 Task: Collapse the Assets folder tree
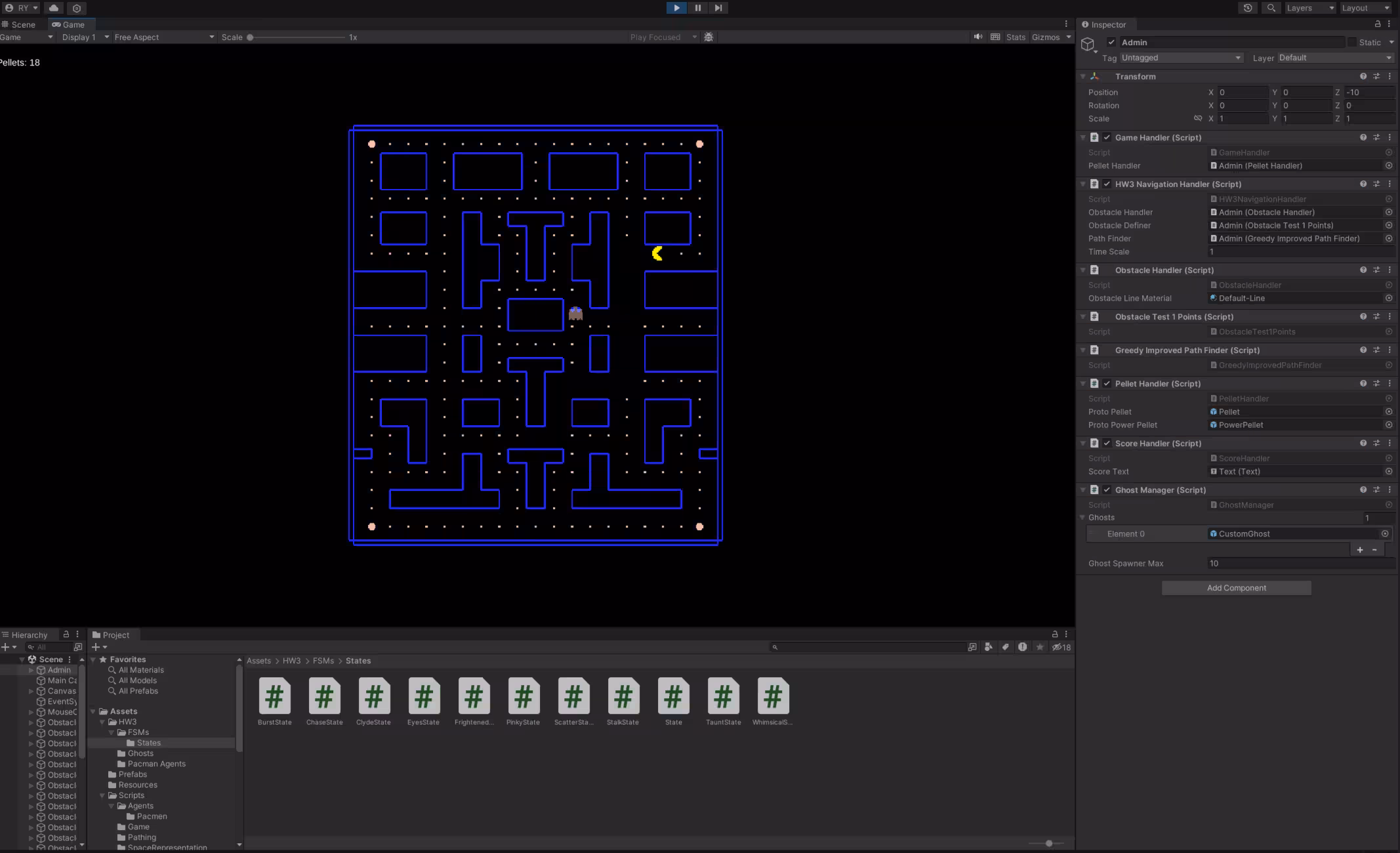click(93, 711)
